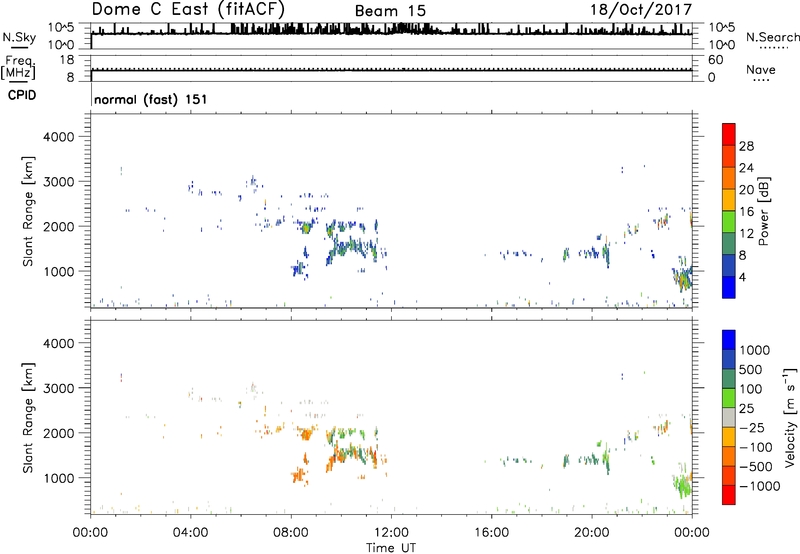Click the "N.Search" legend label
The width and height of the screenshot is (800, 554).
(773, 37)
